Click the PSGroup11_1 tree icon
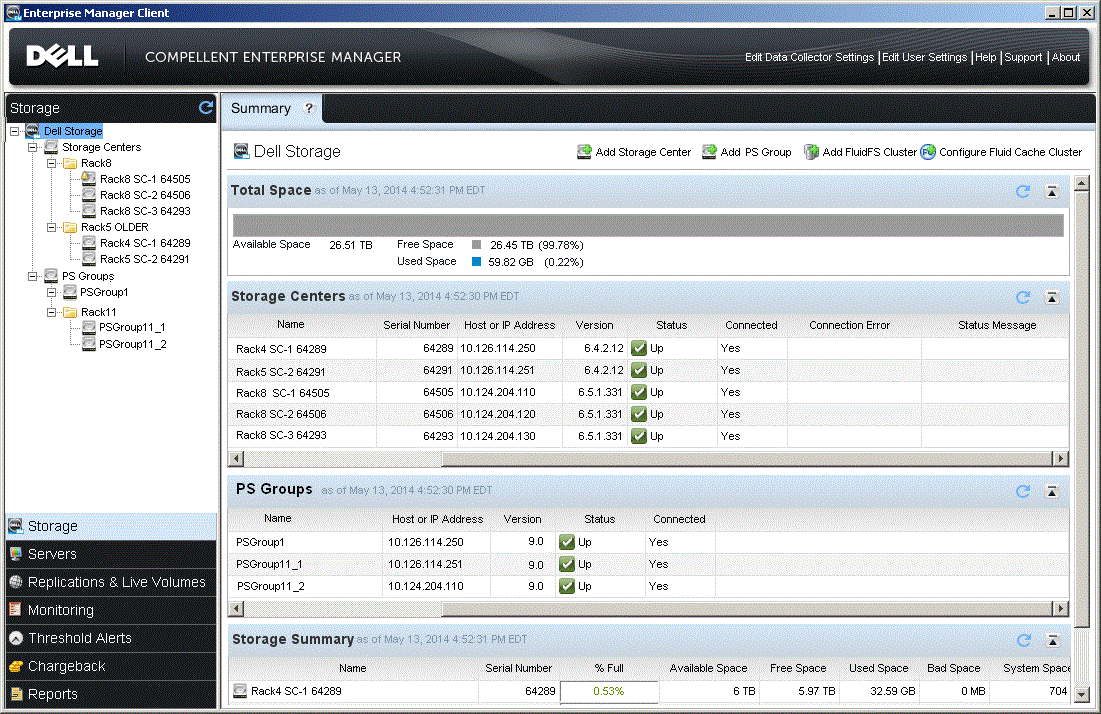1101x714 pixels. [88, 327]
